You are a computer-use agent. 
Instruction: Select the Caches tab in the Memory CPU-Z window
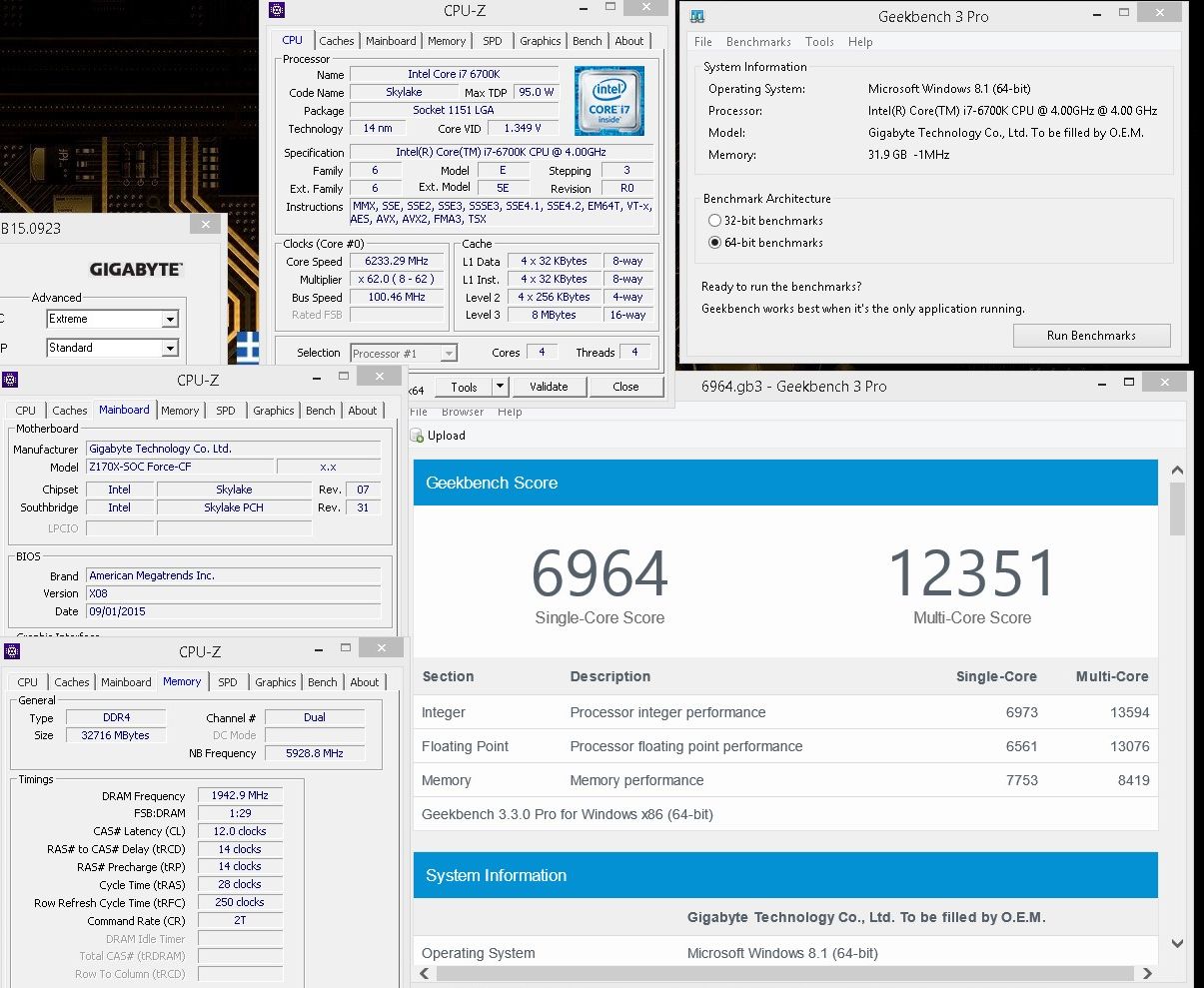click(72, 682)
